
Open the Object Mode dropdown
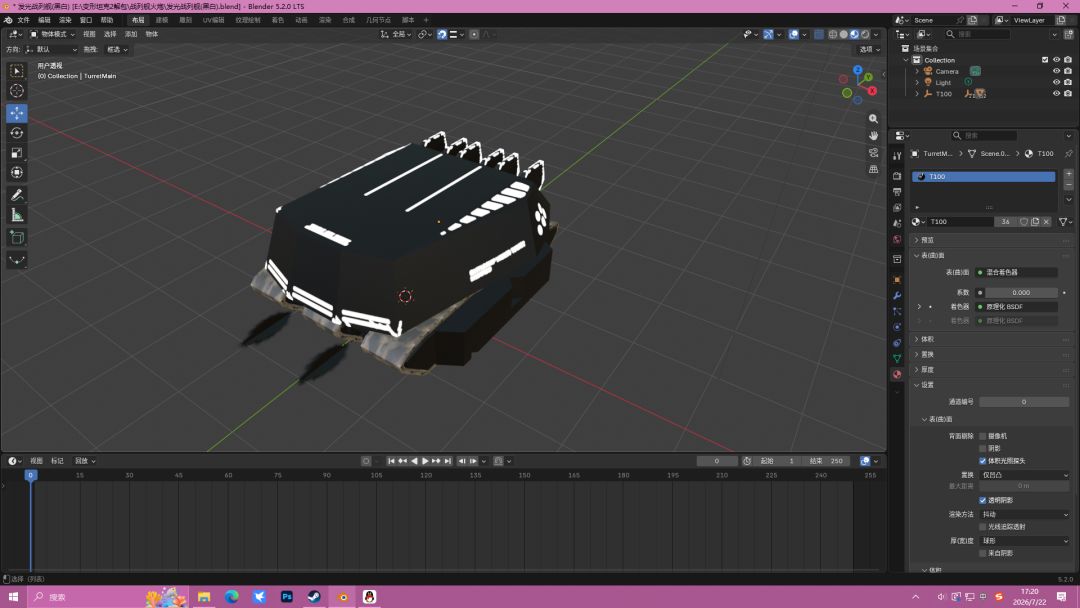[x=52, y=34]
